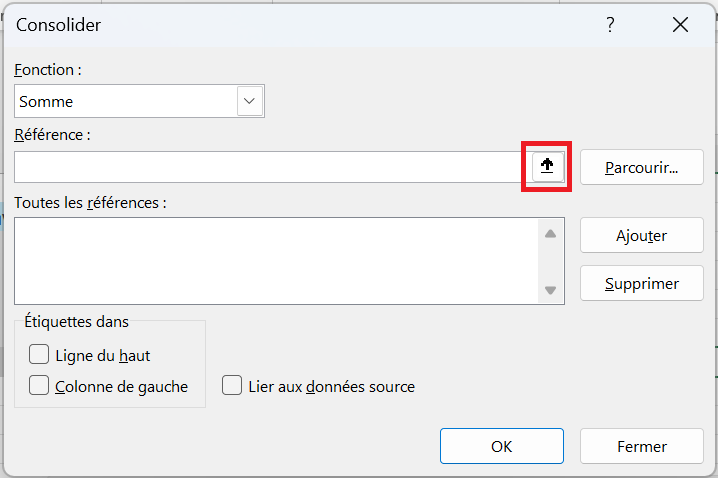Screen dimensions: 718x478
Task: Click the down arrow of the references list scrollbar
Action: click(550, 290)
